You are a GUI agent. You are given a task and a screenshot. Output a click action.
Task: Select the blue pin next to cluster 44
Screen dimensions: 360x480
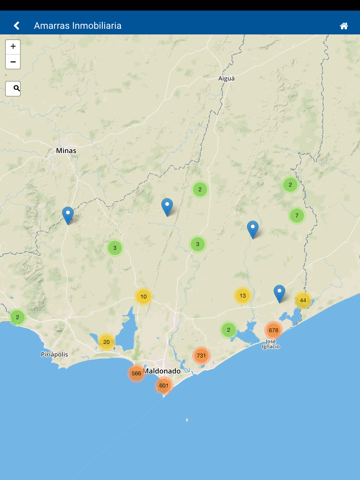coord(279,293)
